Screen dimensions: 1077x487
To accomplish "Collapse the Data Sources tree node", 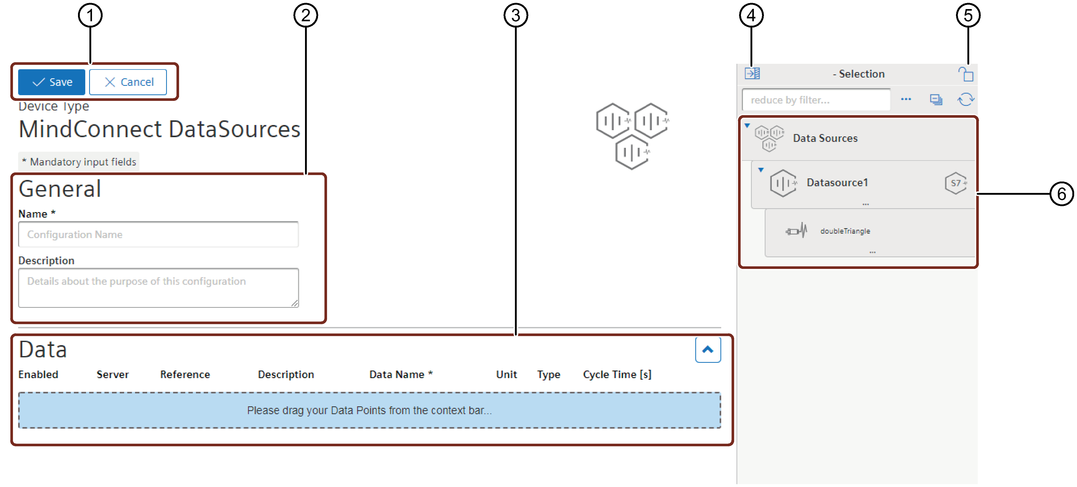I will (x=747, y=126).
